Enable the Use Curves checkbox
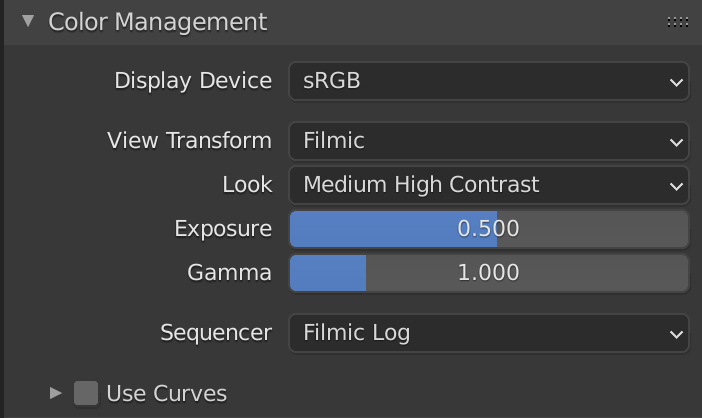 (x=86, y=393)
